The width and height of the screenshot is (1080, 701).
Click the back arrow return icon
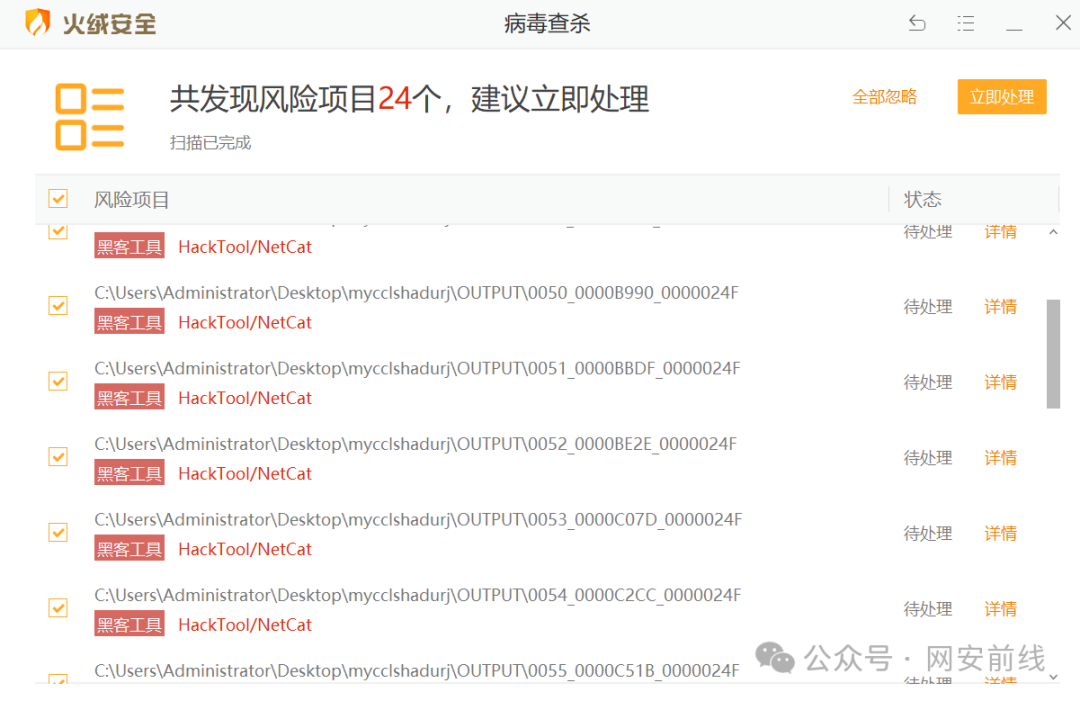(x=917, y=22)
